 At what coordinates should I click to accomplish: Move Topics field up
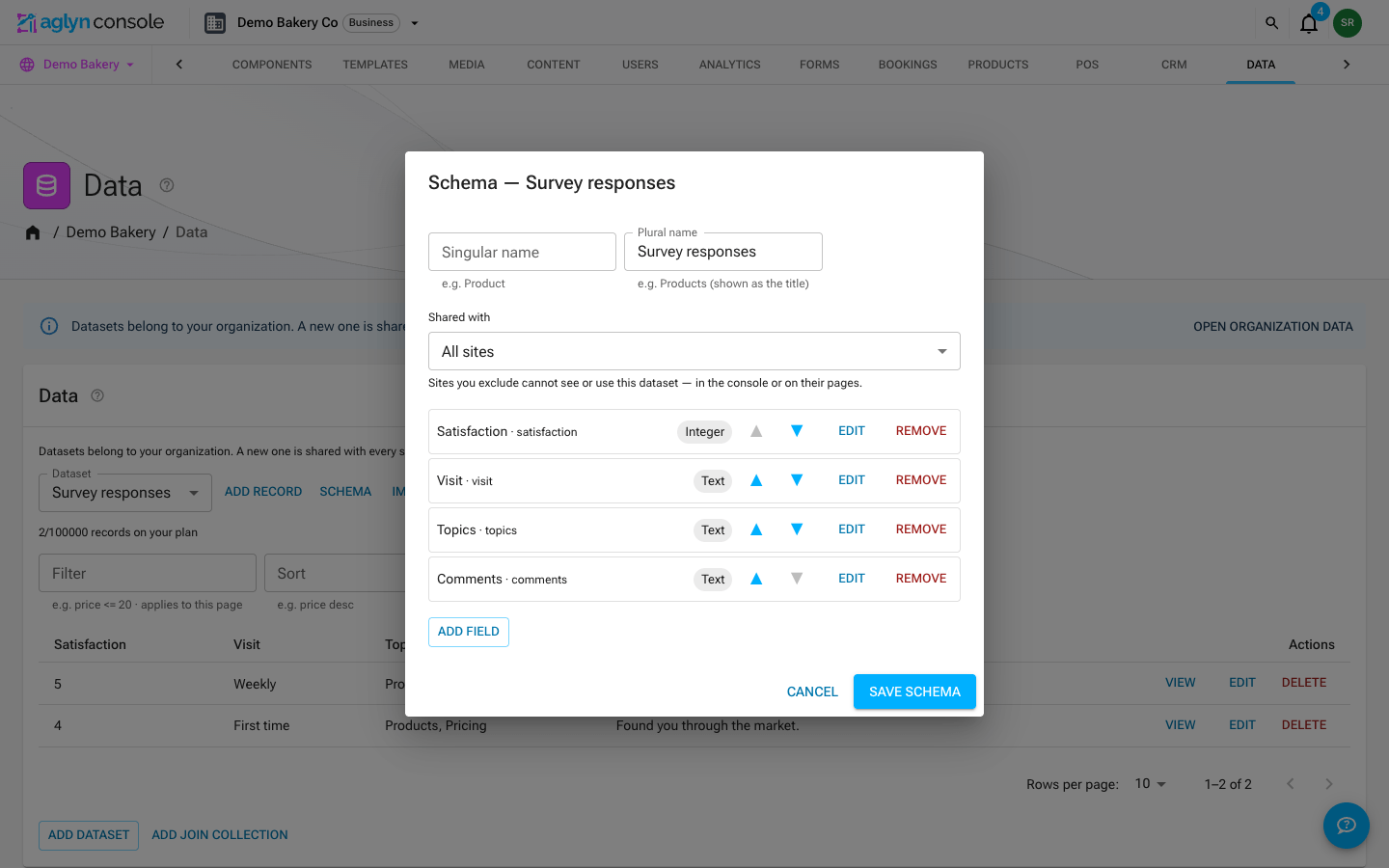tap(756, 529)
